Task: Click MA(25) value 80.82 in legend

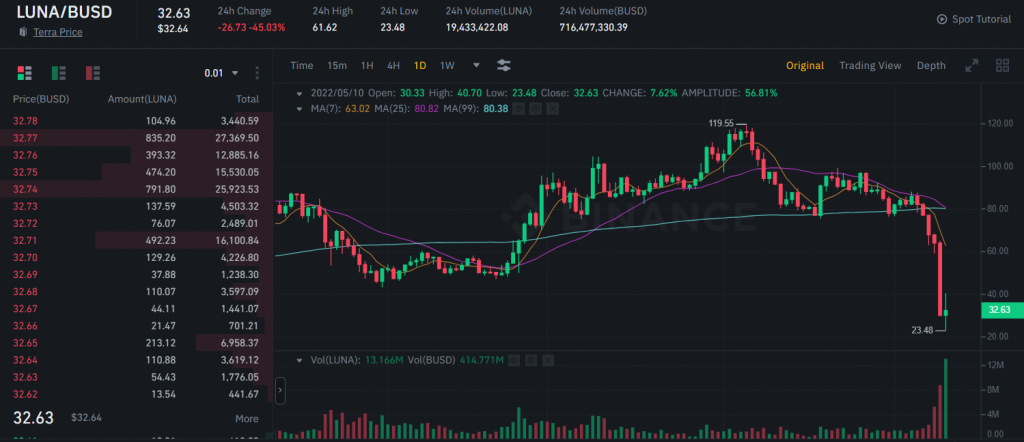Action: click(426, 108)
